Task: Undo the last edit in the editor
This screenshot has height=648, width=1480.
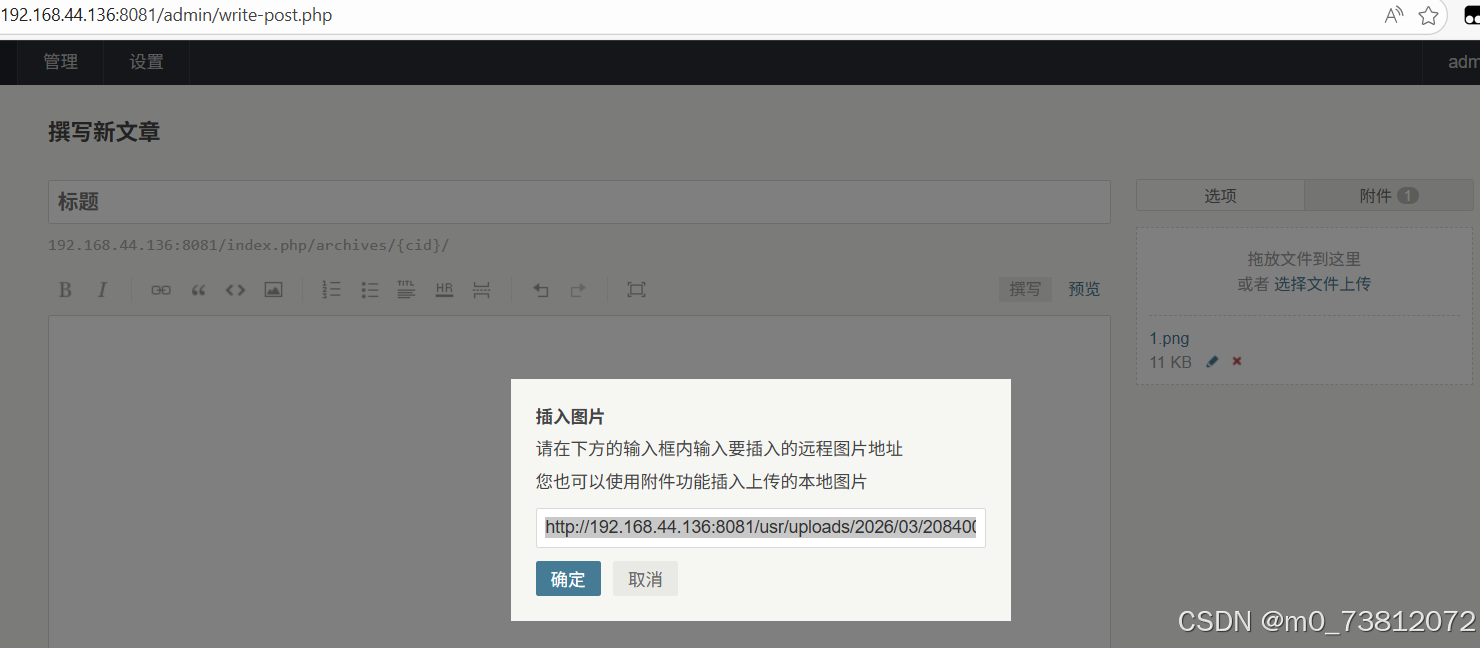Action: coord(540,290)
